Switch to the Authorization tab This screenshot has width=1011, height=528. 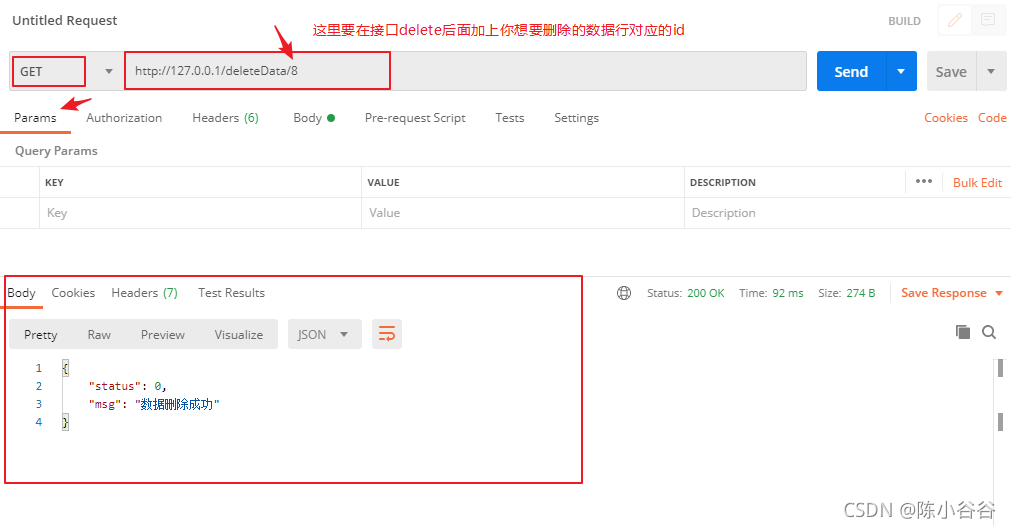[124, 118]
